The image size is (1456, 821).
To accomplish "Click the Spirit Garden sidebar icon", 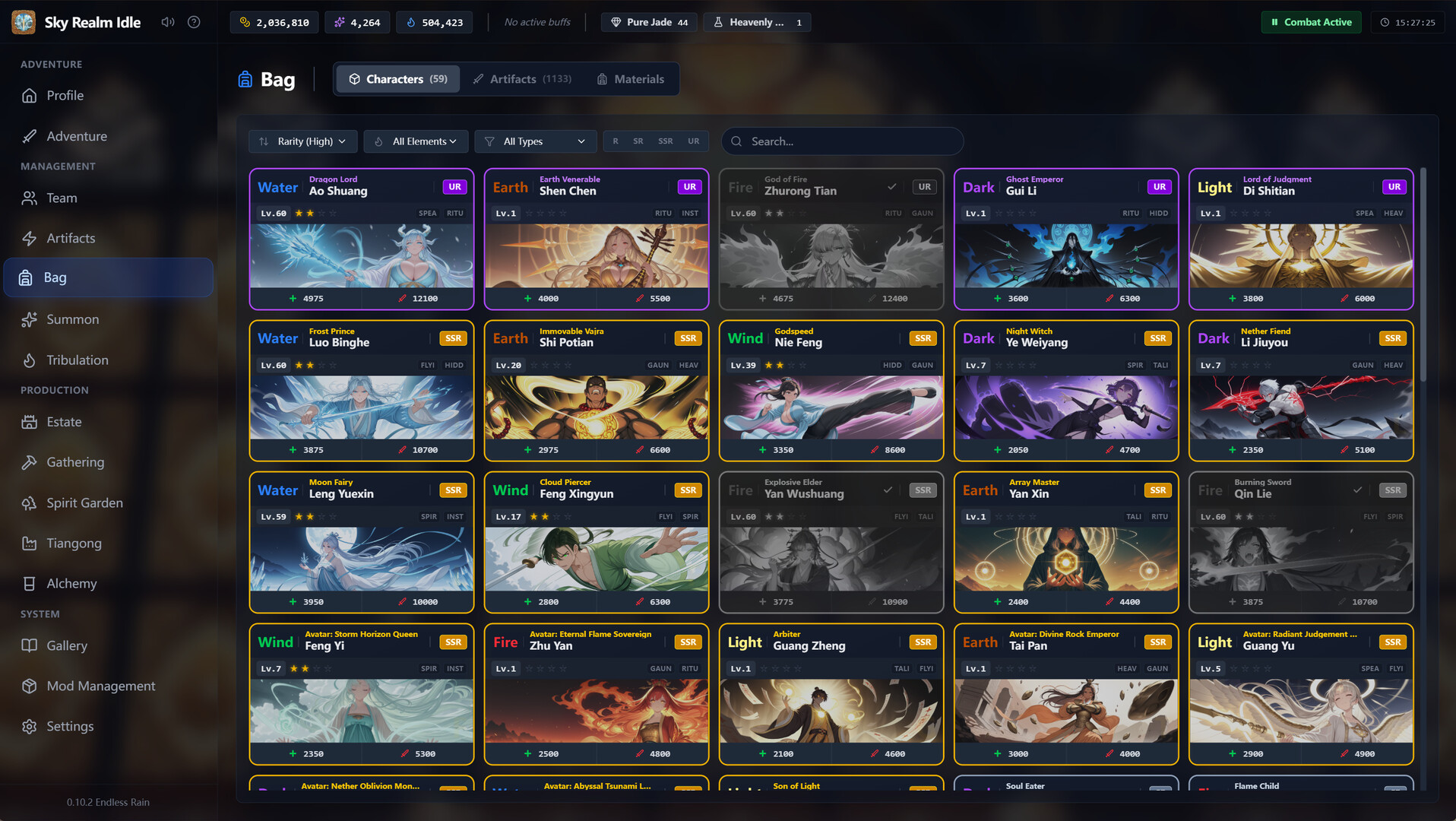I will tap(28, 502).
